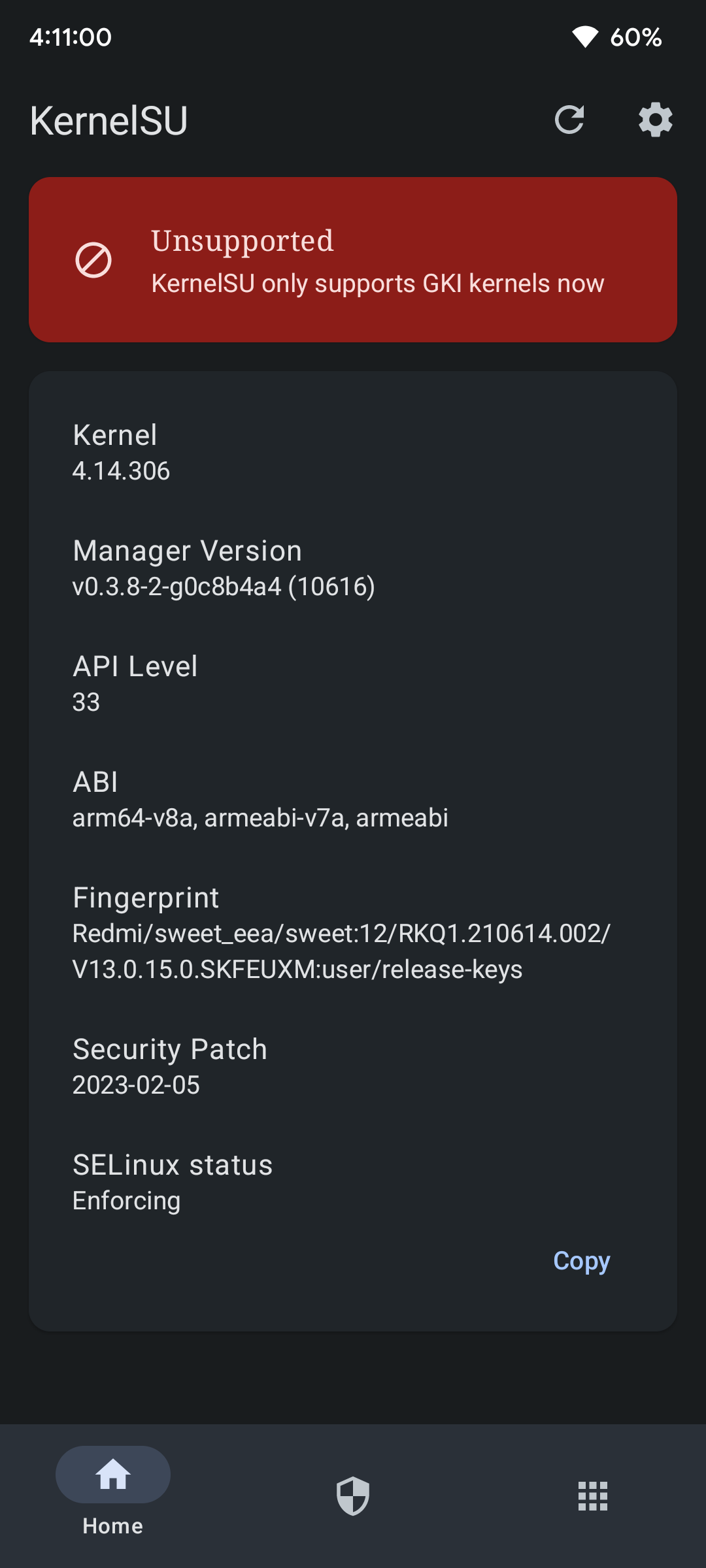Tap the SELinux status Enforcing entry
The image size is (706, 1568).
[173, 1183]
